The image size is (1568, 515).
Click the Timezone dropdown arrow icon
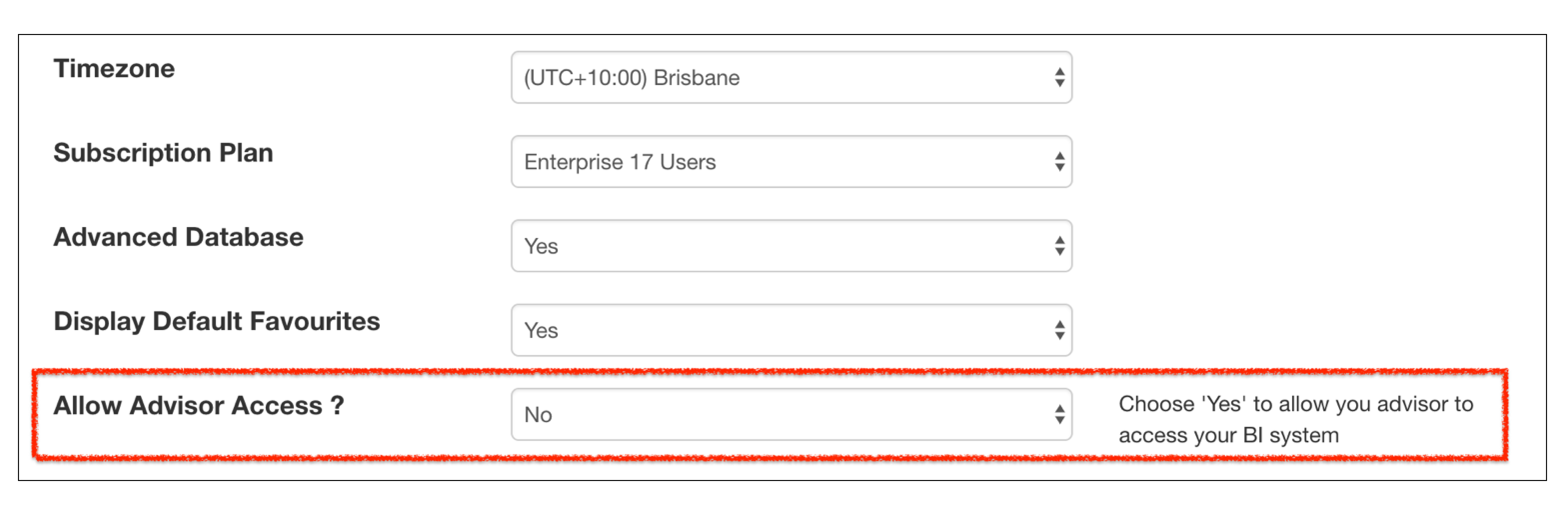(1060, 77)
